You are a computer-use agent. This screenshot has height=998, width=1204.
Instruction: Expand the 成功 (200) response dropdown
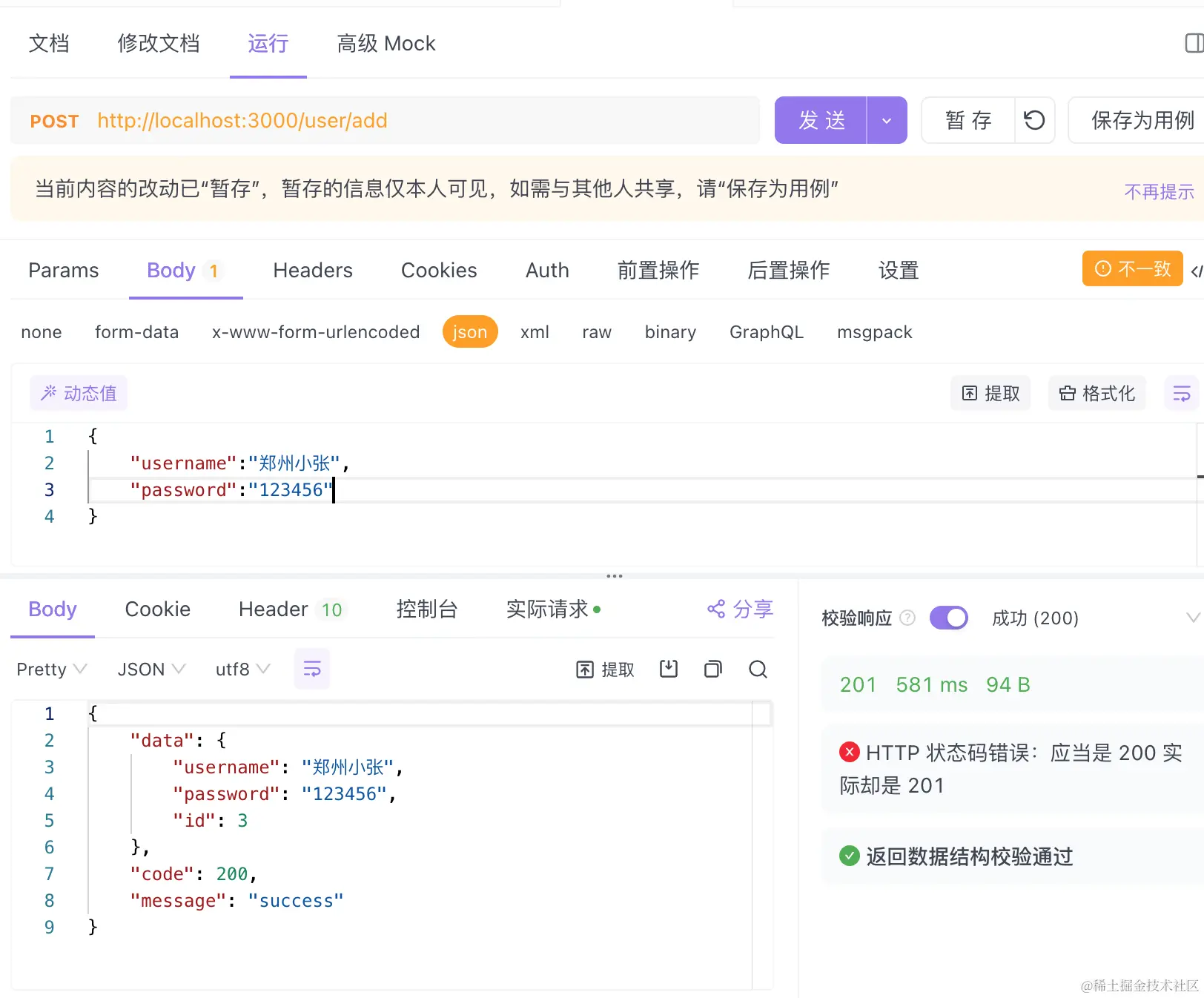[1193, 618]
